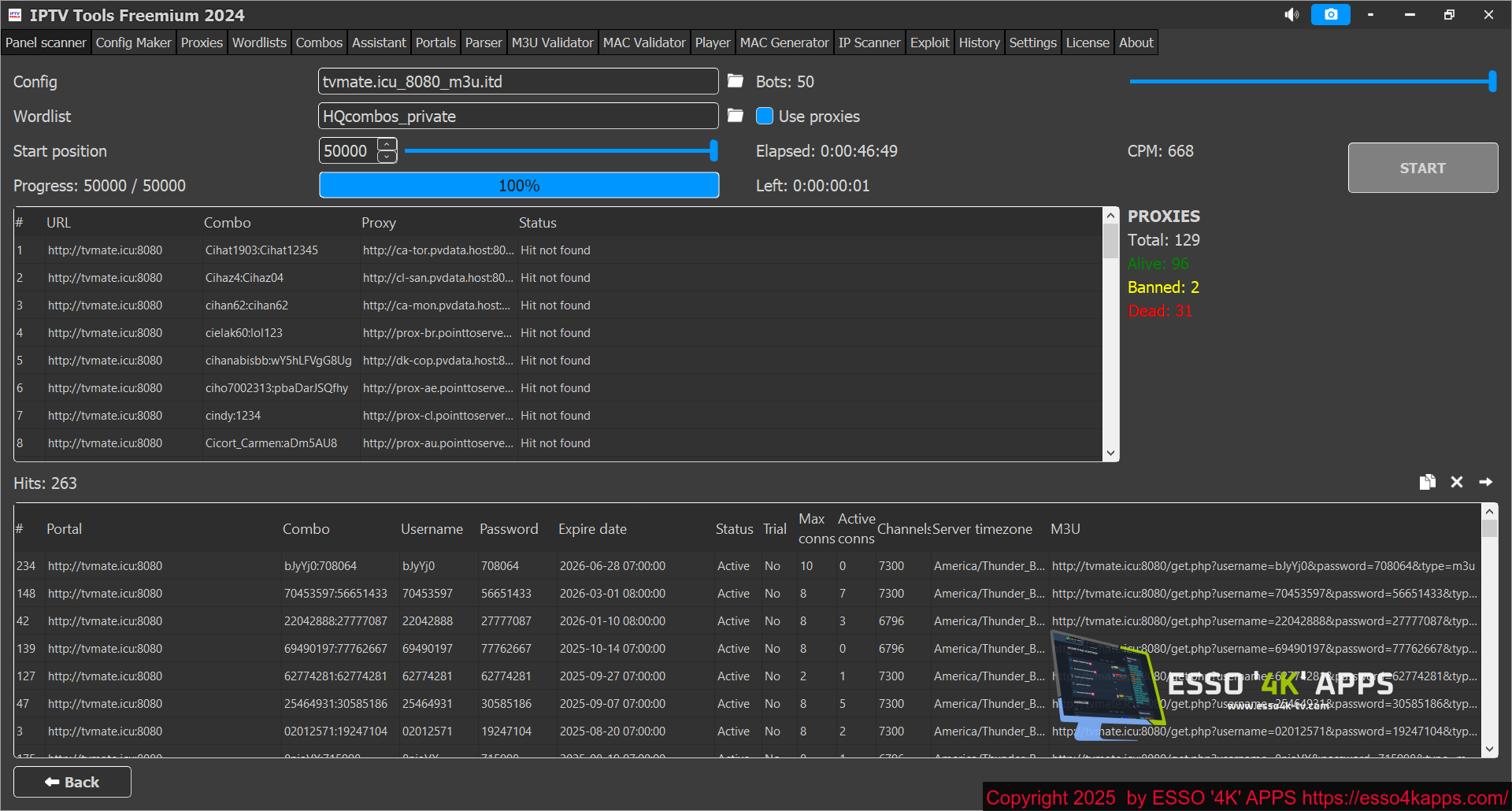This screenshot has width=1512, height=811.
Task: View the License tab
Action: 1088,43
